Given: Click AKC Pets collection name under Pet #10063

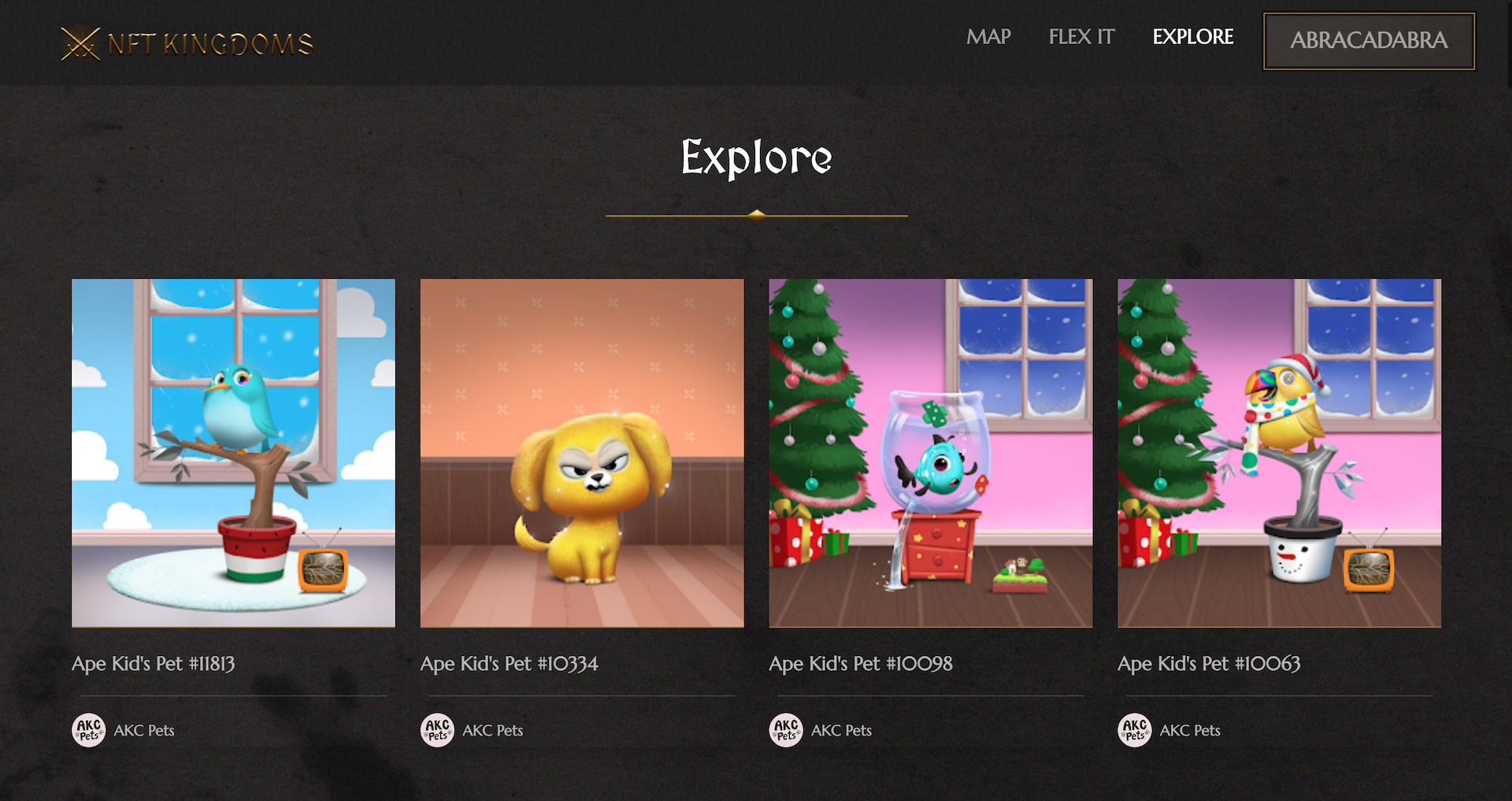Looking at the screenshot, I should pos(1190,731).
